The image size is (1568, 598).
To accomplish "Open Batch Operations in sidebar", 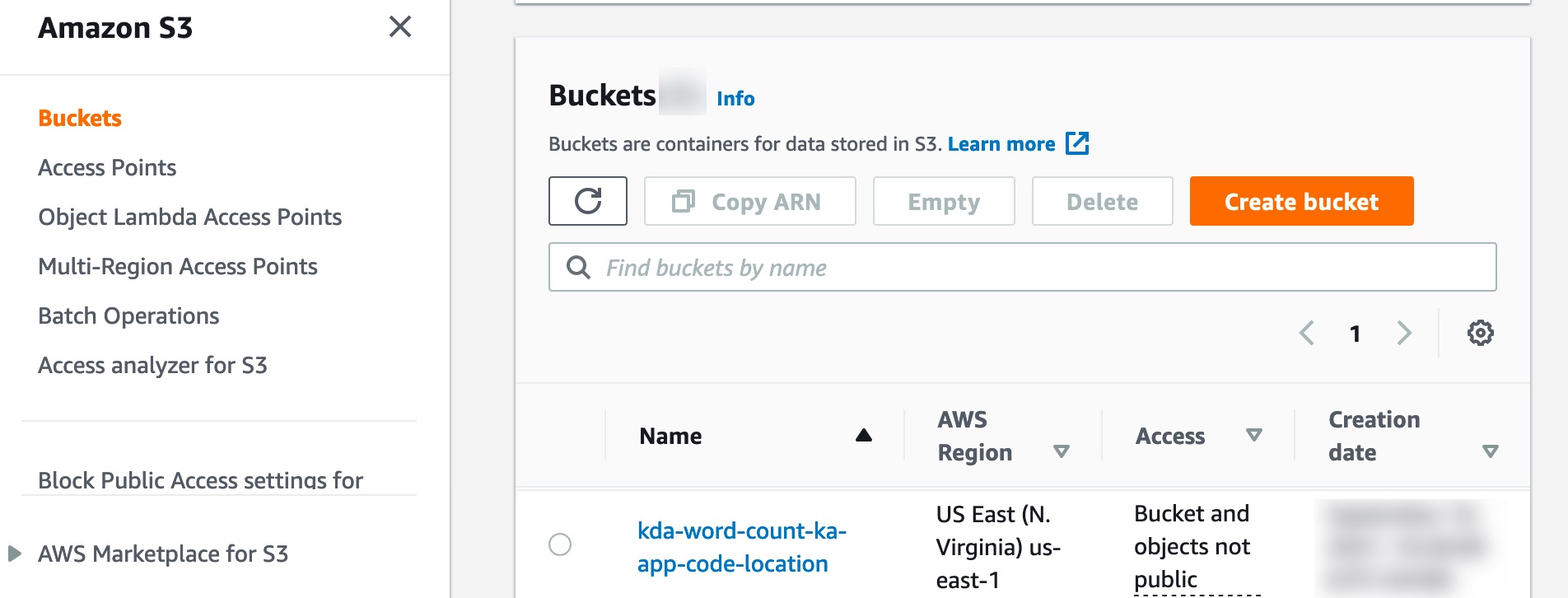I will coord(128,316).
